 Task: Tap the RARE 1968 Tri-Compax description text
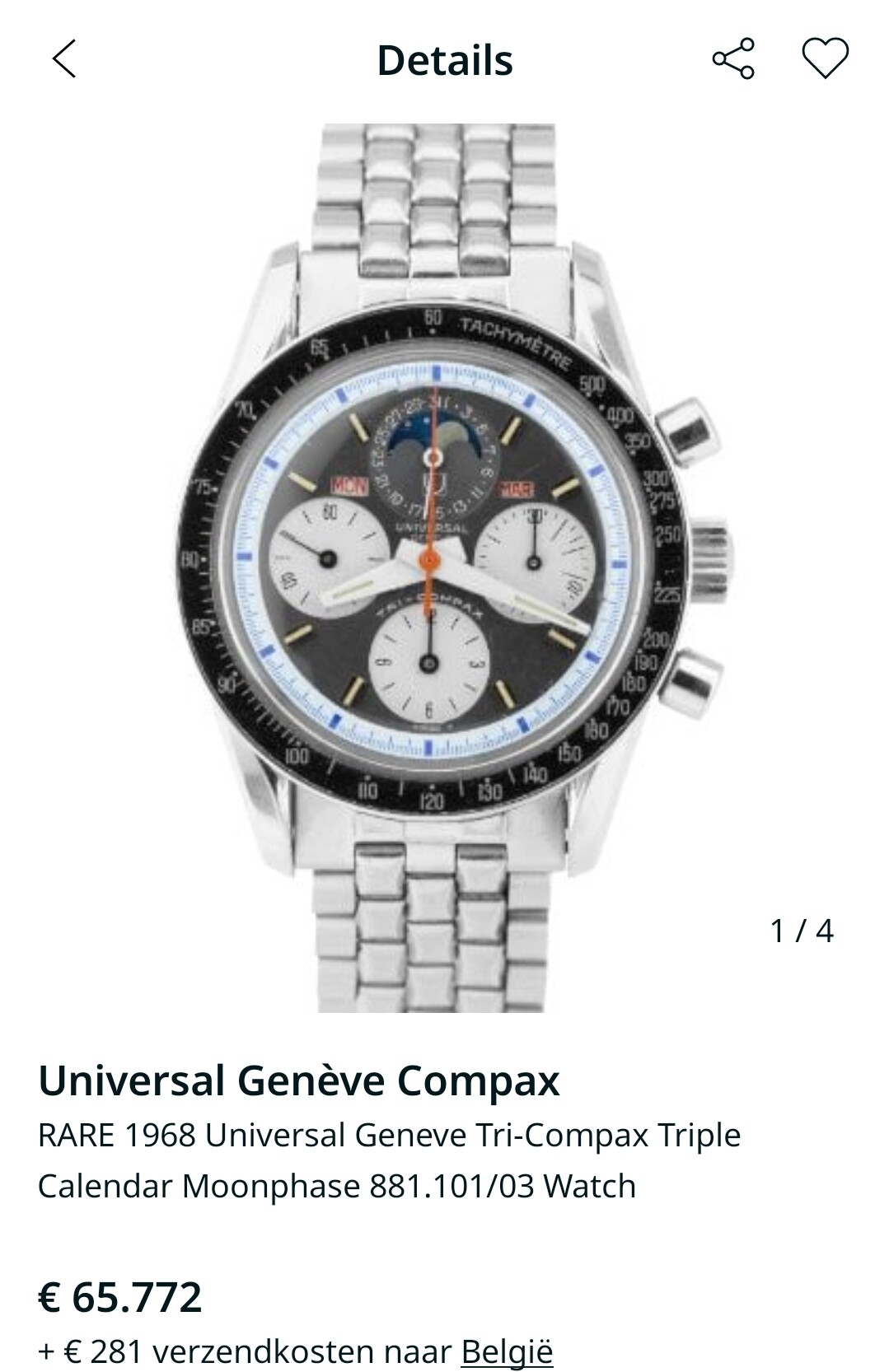point(389,1160)
